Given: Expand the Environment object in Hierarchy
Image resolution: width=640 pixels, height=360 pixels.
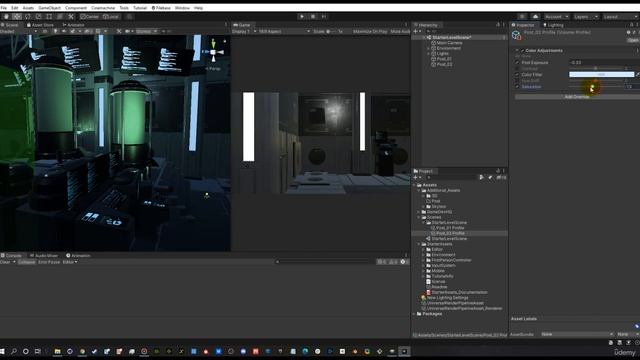Looking at the screenshot, I should coord(428,48).
